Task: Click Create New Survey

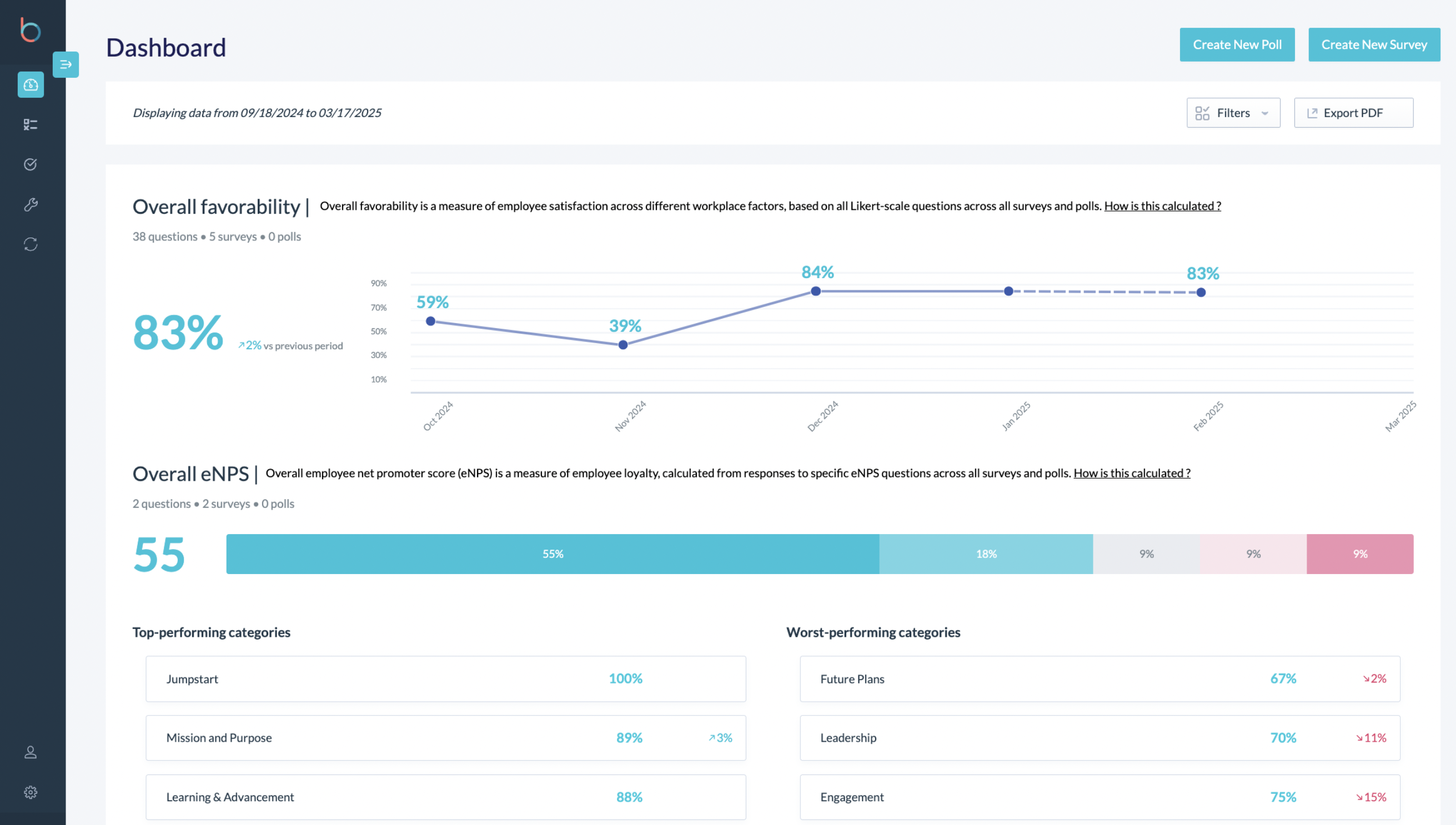Action: 1374,45
